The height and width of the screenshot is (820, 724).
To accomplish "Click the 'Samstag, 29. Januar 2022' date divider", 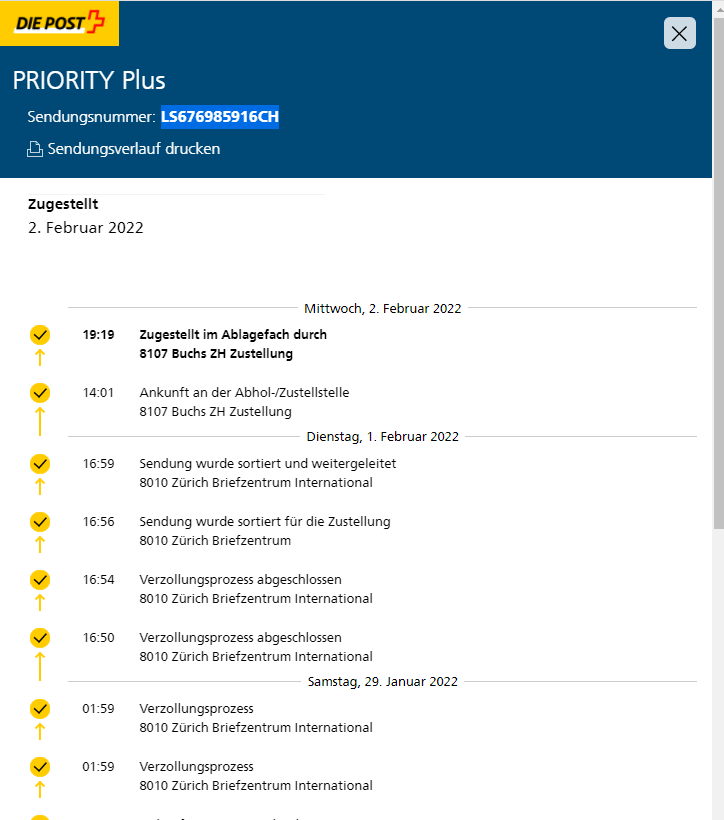I will point(382,681).
